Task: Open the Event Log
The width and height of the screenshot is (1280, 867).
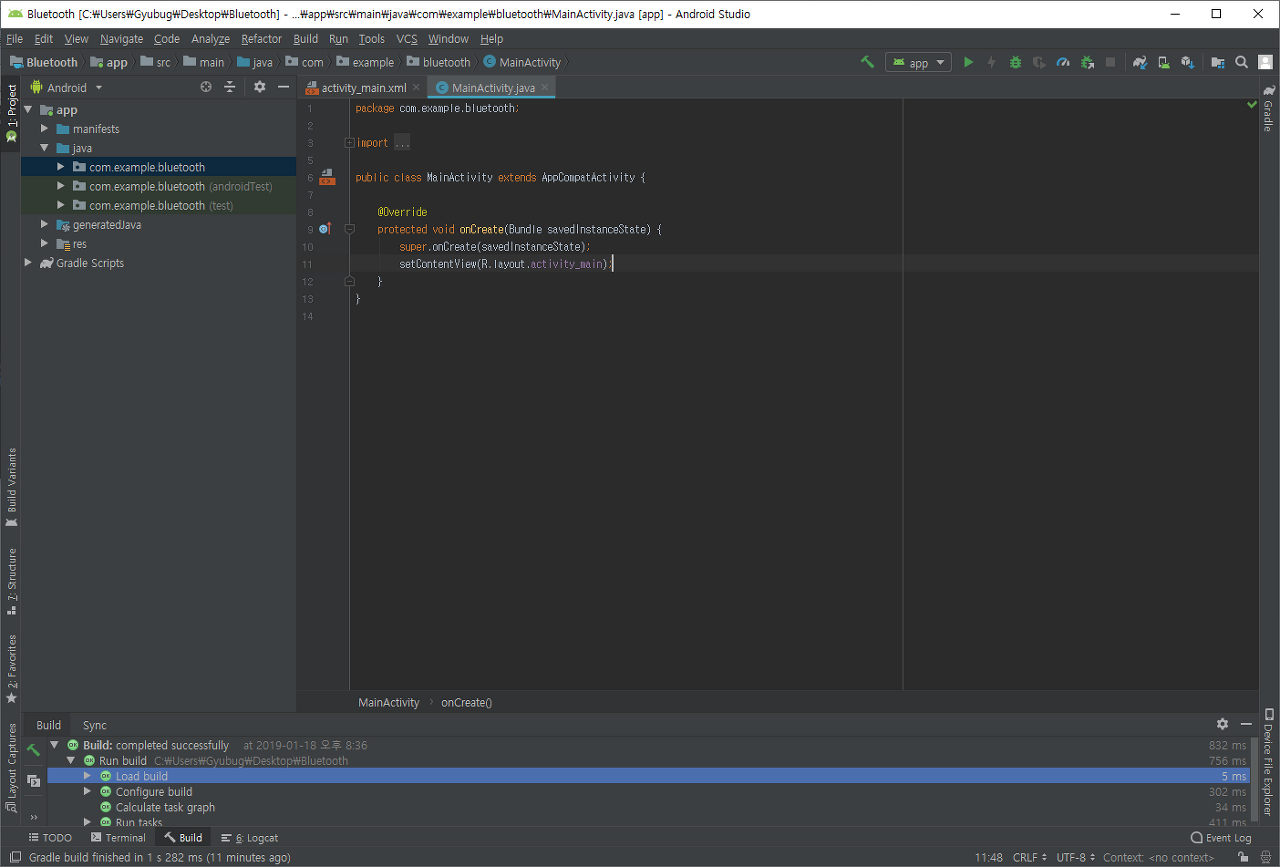Action: point(1221,838)
